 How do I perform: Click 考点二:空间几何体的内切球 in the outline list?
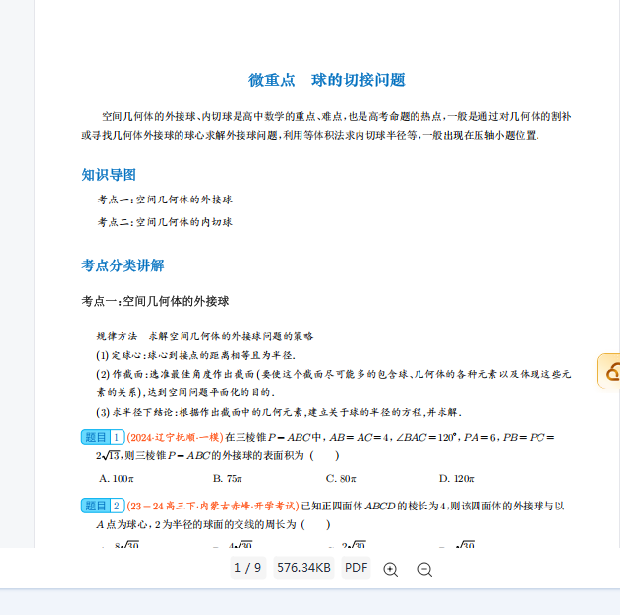click(x=165, y=222)
